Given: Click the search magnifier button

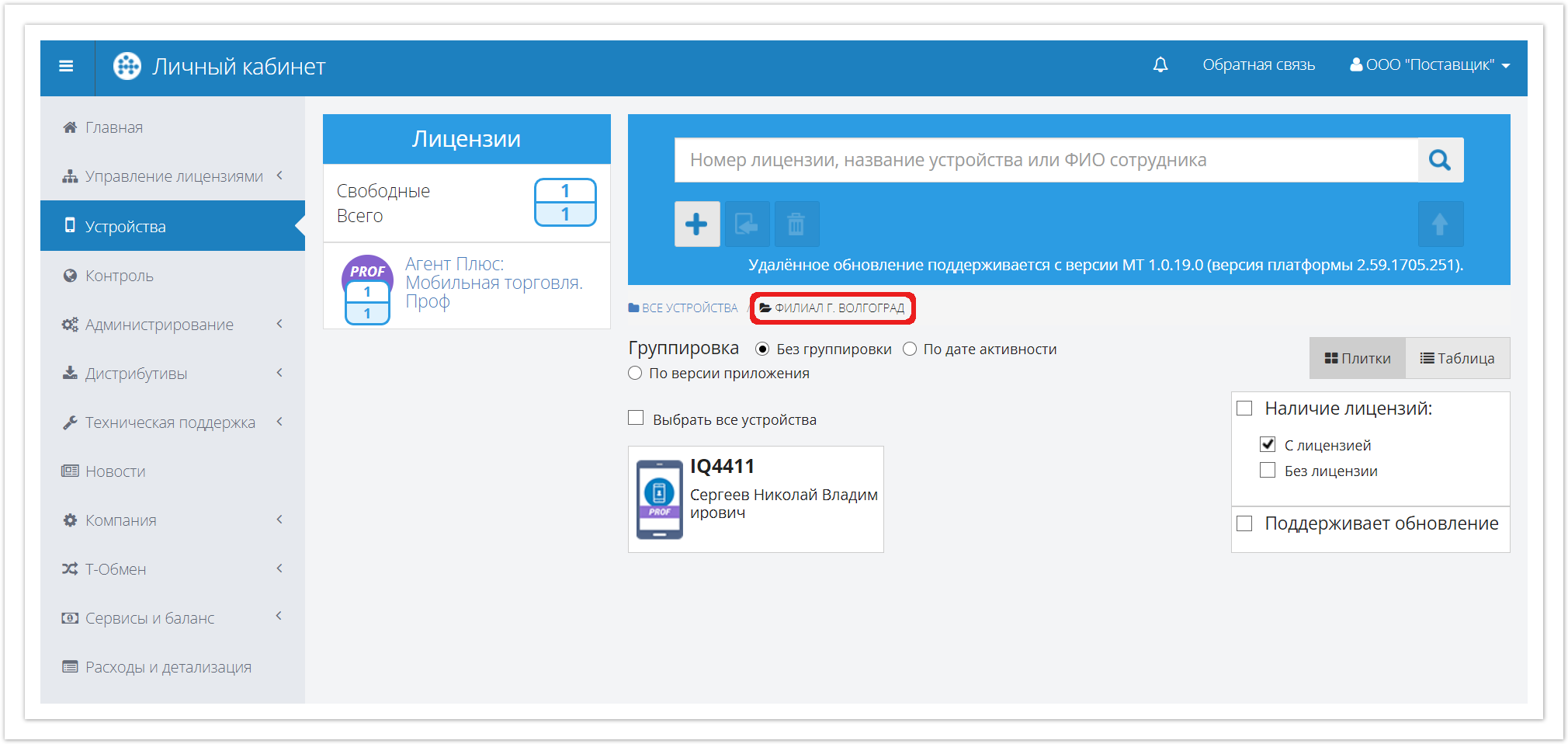Looking at the screenshot, I should click(1440, 160).
